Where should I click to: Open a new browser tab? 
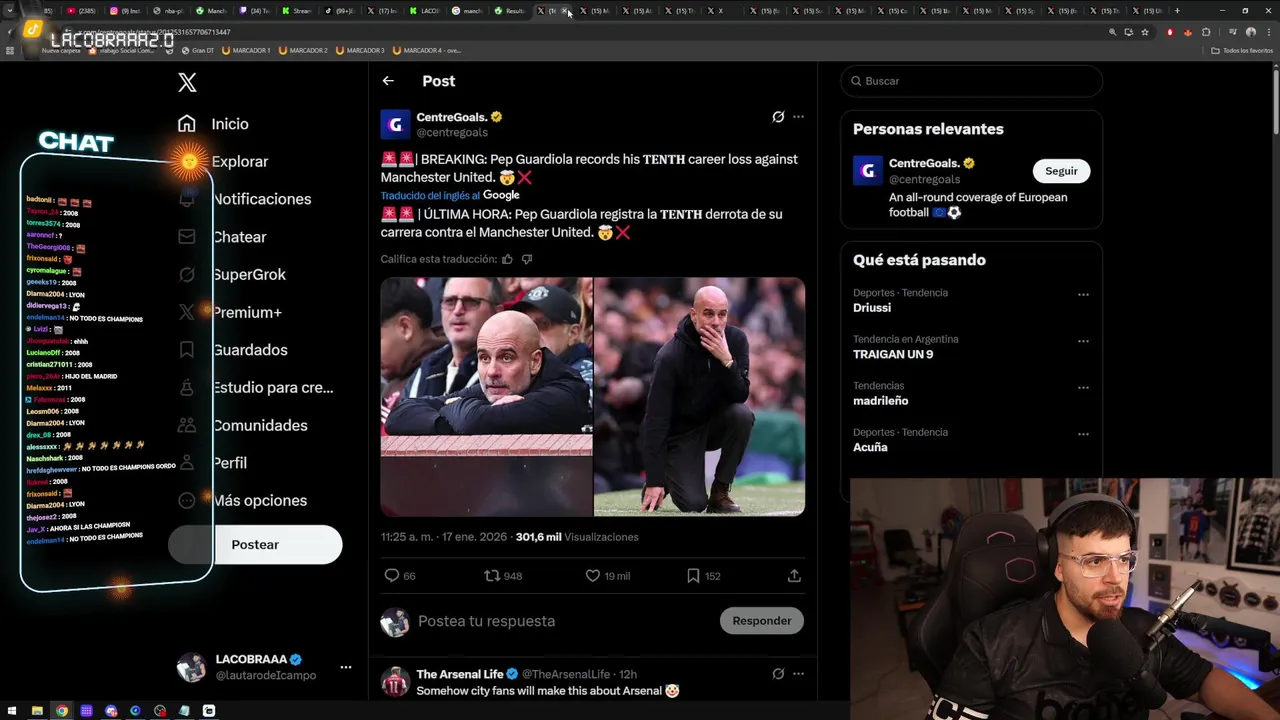(1177, 11)
